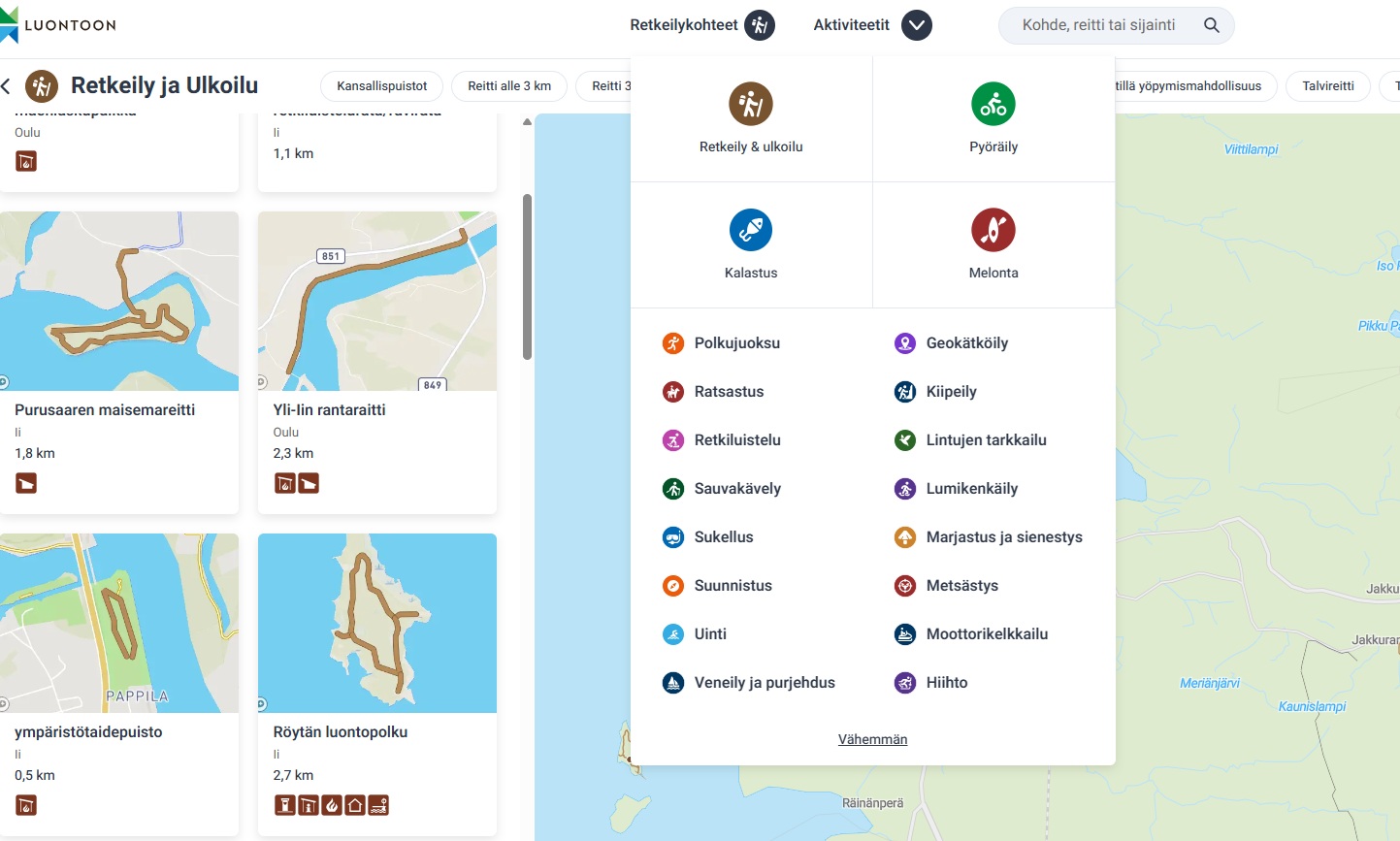Go back with the left arrow icon
This screenshot has height=841, width=1400.
tap(6, 86)
